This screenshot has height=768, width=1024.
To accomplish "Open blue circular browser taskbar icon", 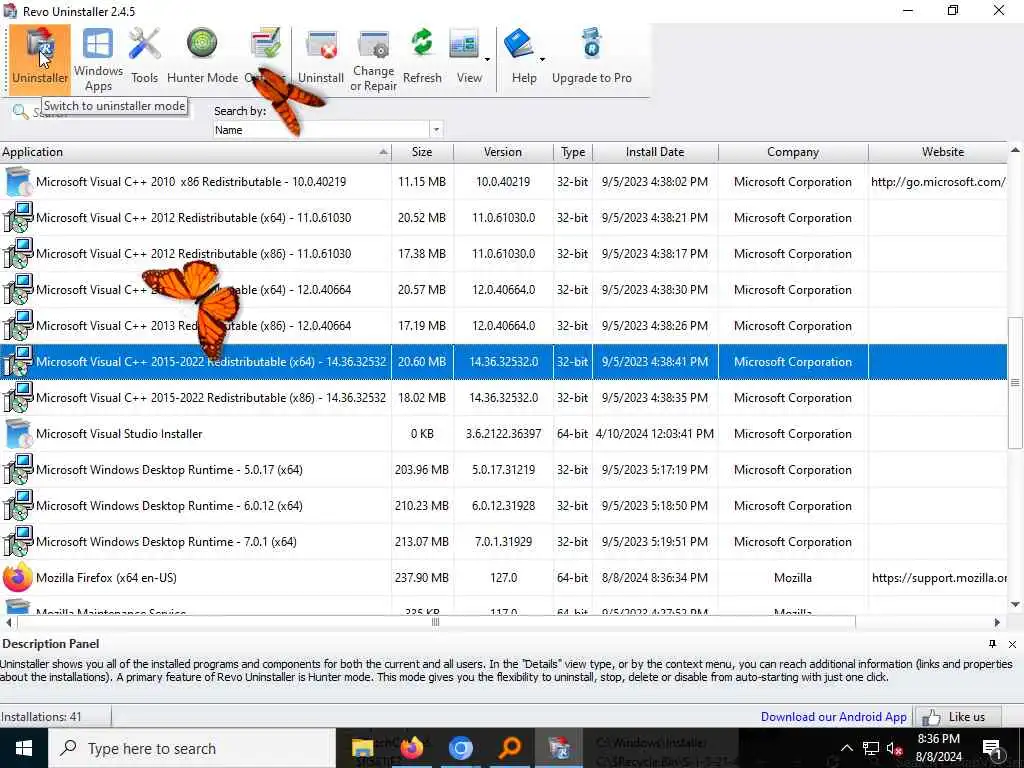I will coord(460,748).
